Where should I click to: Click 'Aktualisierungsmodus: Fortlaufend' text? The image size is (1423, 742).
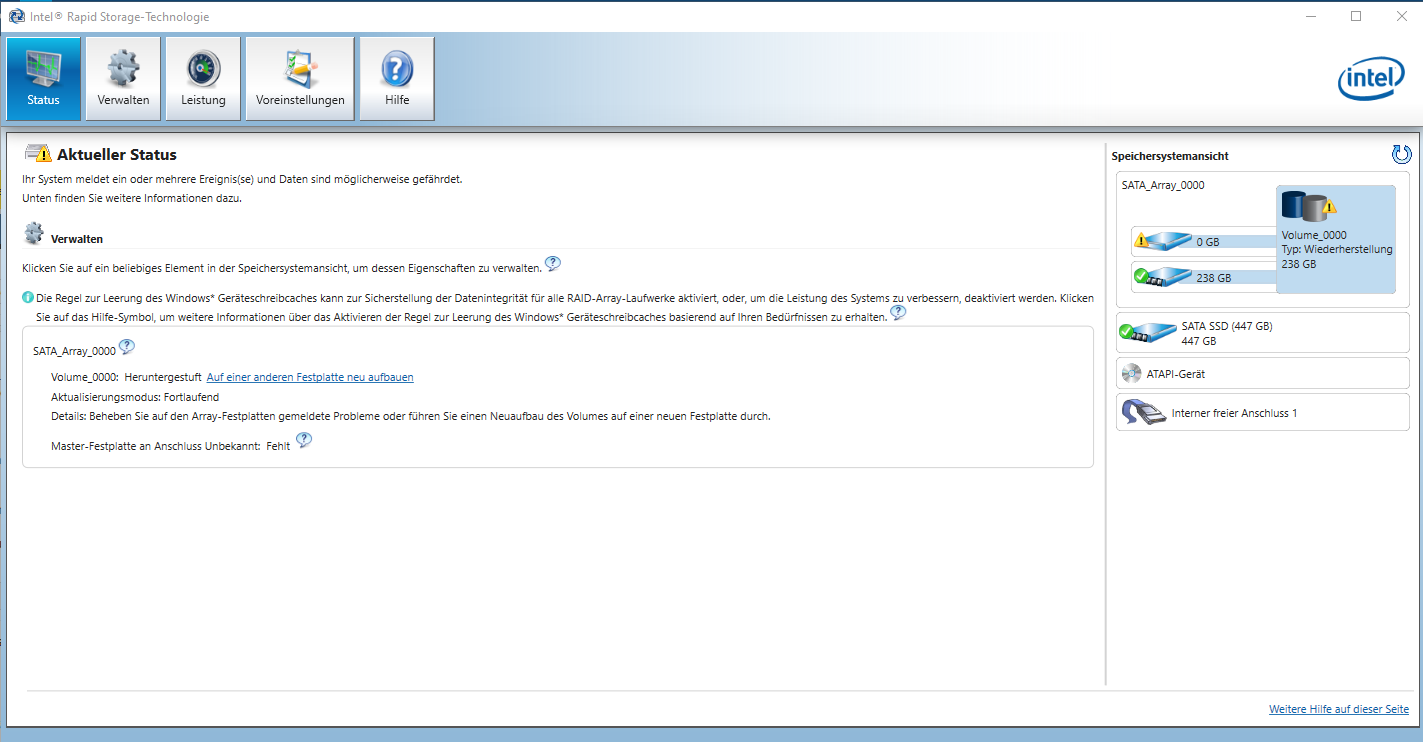[135, 397]
